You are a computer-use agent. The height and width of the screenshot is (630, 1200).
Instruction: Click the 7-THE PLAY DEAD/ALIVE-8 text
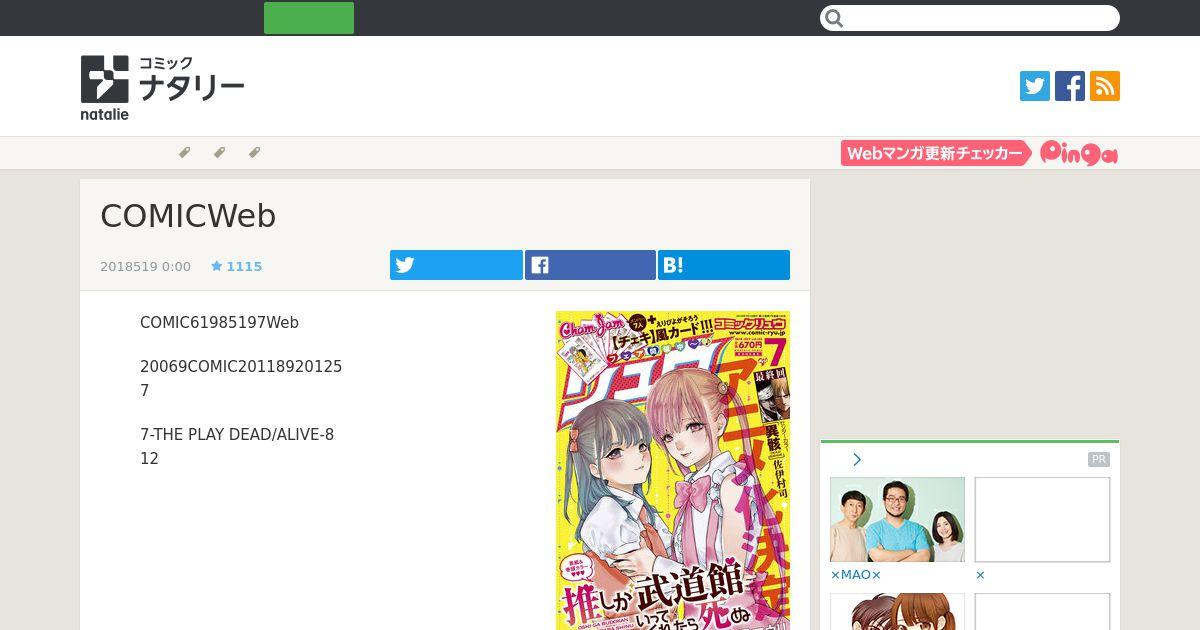click(x=237, y=435)
